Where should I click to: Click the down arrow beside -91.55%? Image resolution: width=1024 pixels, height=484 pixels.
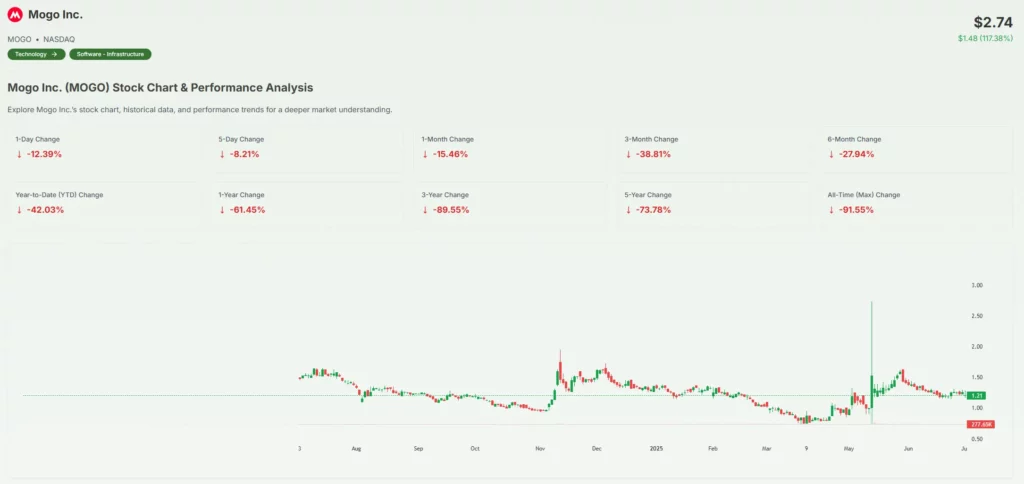click(x=831, y=210)
